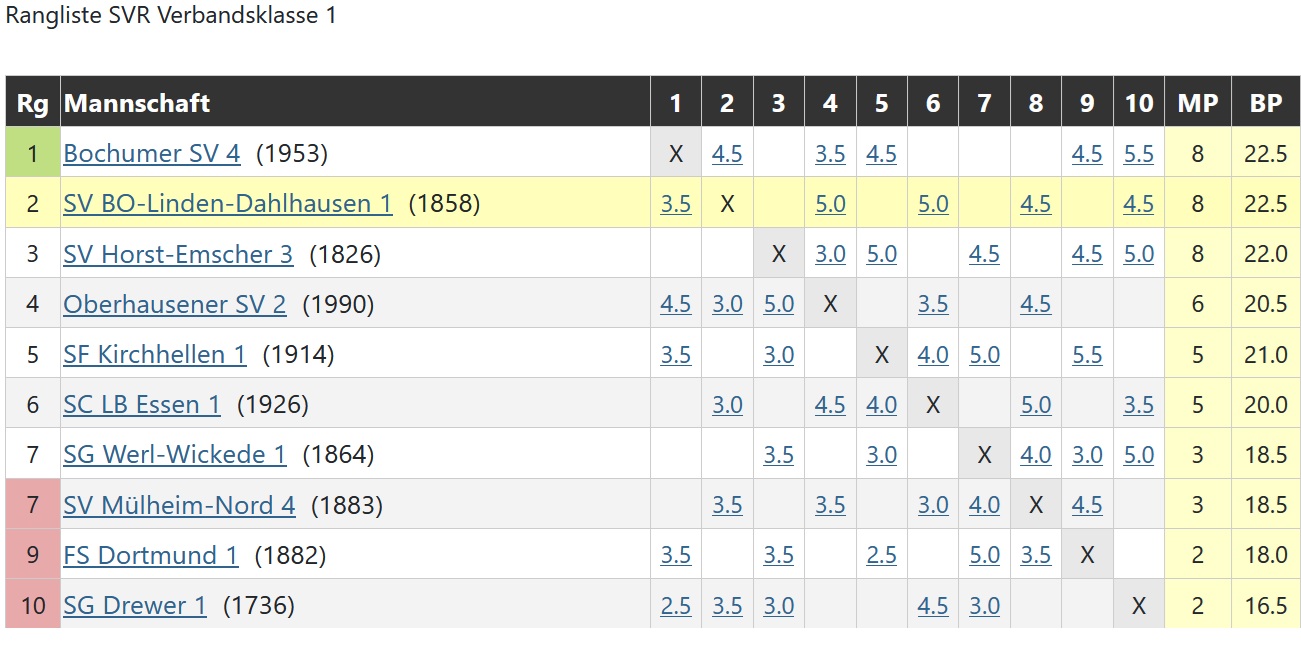1301x648 pixels.
Task: Click the SC LB Essen 1 link
Action: click(142, 405)
